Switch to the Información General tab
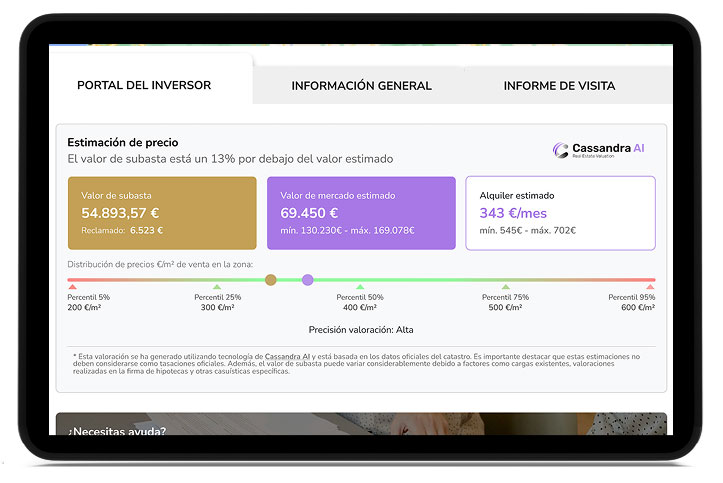Viewport: 723px width, 483px height. [x=361, y=86]
